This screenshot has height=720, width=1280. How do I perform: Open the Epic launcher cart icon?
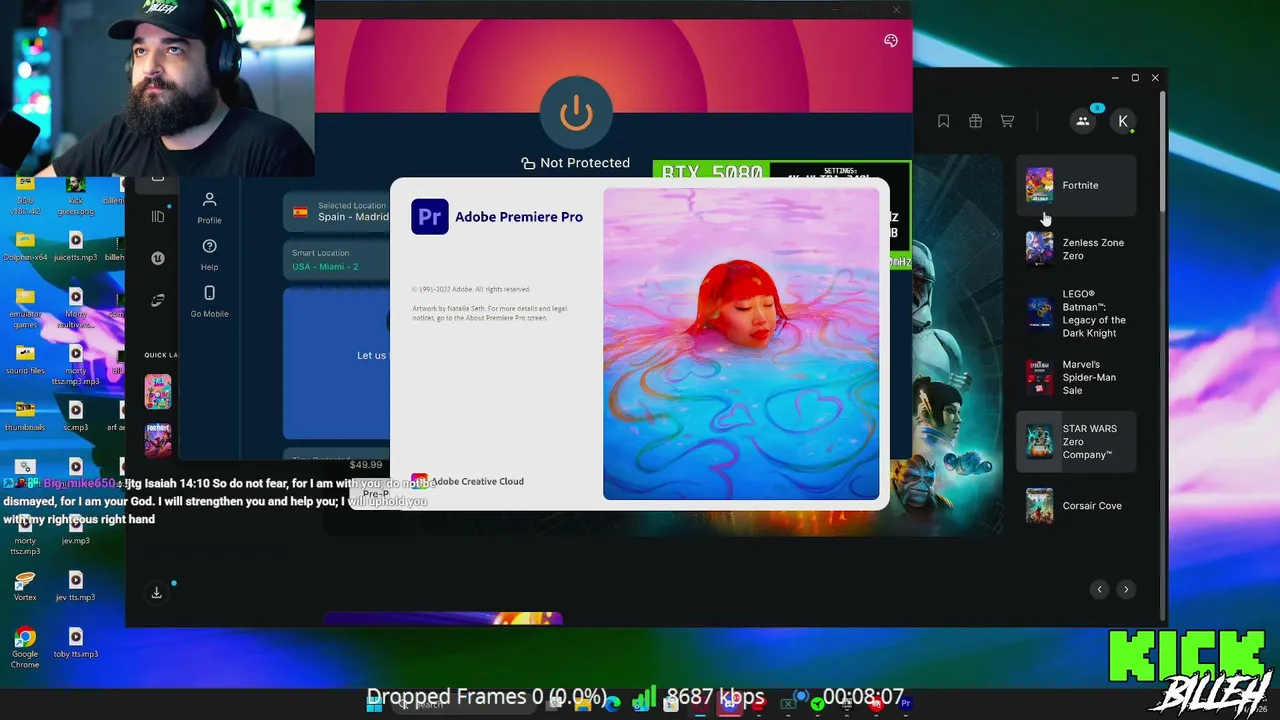pos(1007,121)
